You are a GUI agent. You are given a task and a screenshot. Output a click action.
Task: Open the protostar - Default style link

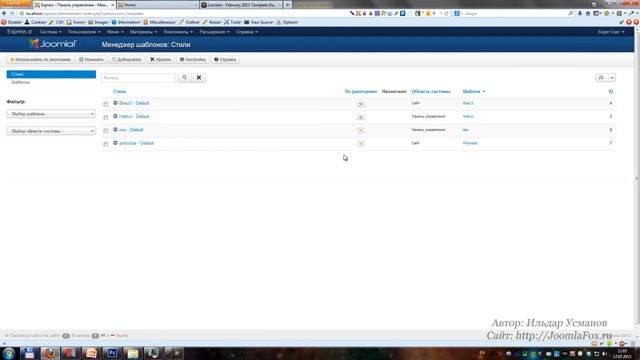click(x=136, y=143)
